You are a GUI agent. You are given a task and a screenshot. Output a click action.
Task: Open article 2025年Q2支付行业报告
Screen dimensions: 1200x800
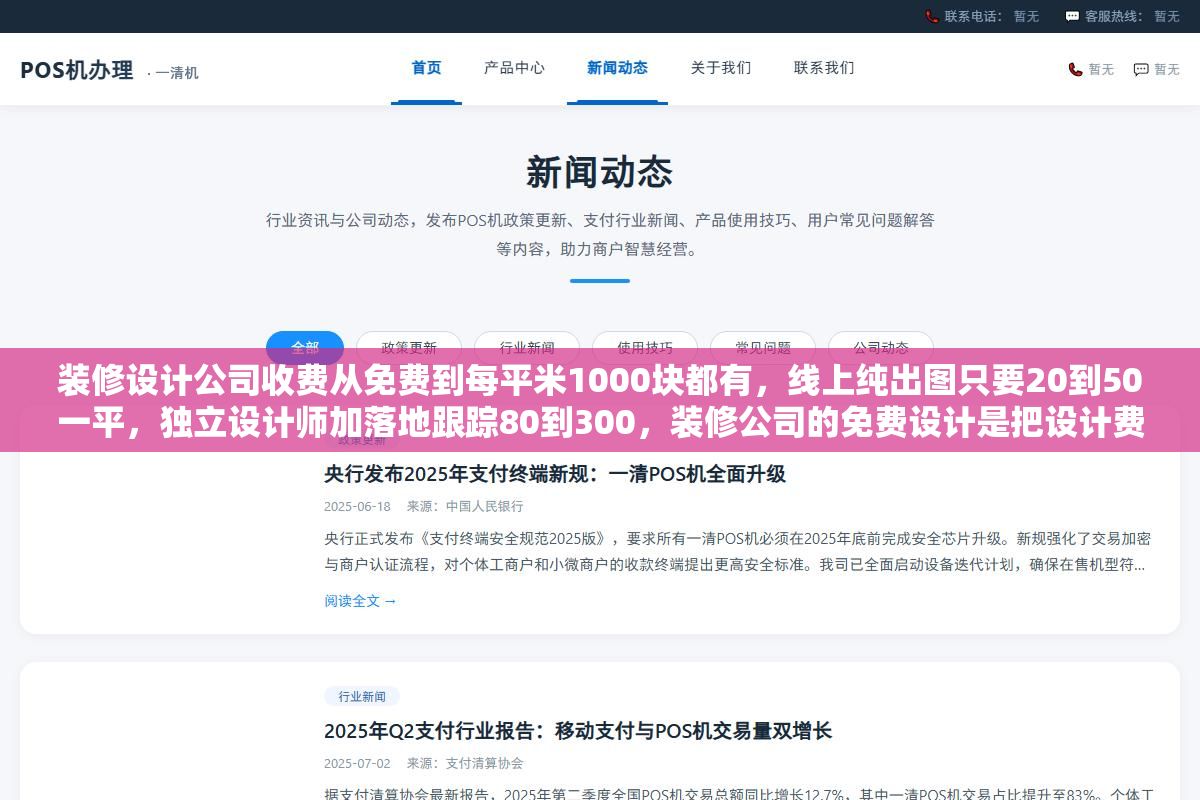578,731
